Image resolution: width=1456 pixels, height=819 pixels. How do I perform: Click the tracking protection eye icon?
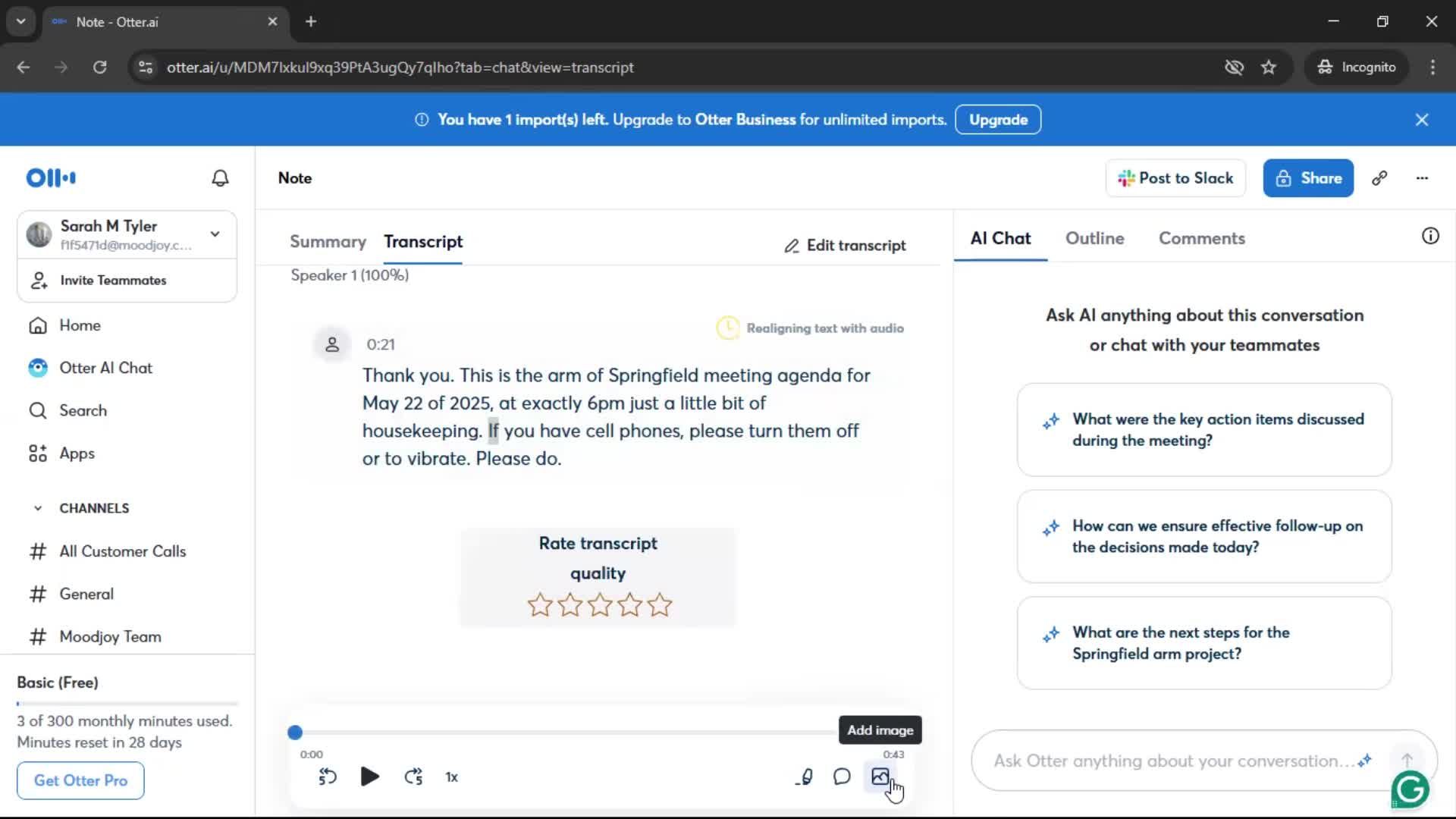[x=1234, y=67]
